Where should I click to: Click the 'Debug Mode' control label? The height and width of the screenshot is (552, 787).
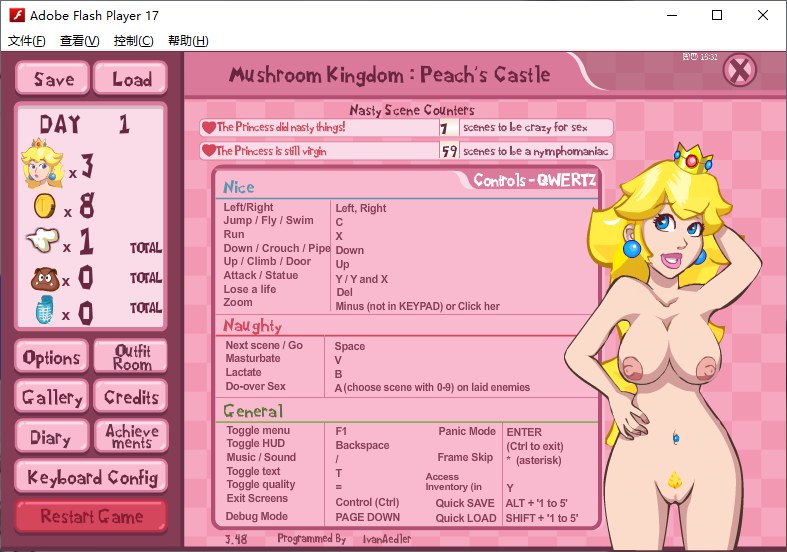coord(256,516)
